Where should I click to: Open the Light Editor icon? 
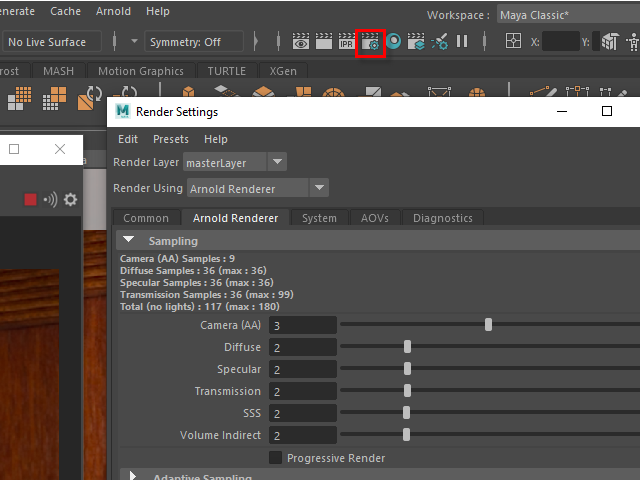[440, 42]
